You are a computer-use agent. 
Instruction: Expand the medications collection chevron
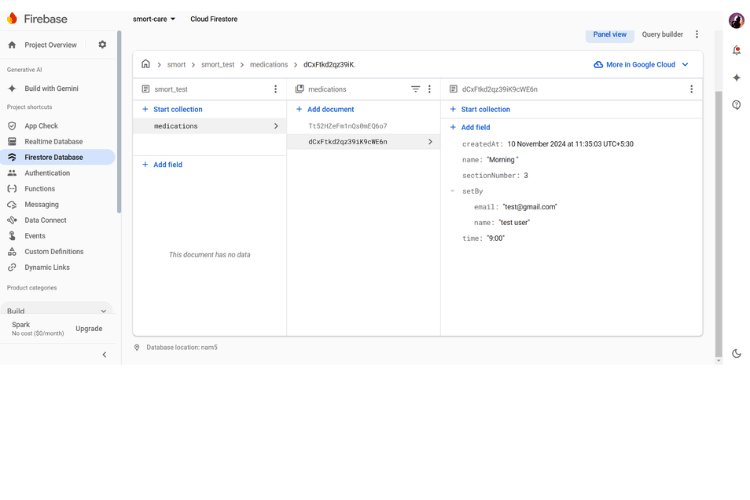tap(276, 126)
